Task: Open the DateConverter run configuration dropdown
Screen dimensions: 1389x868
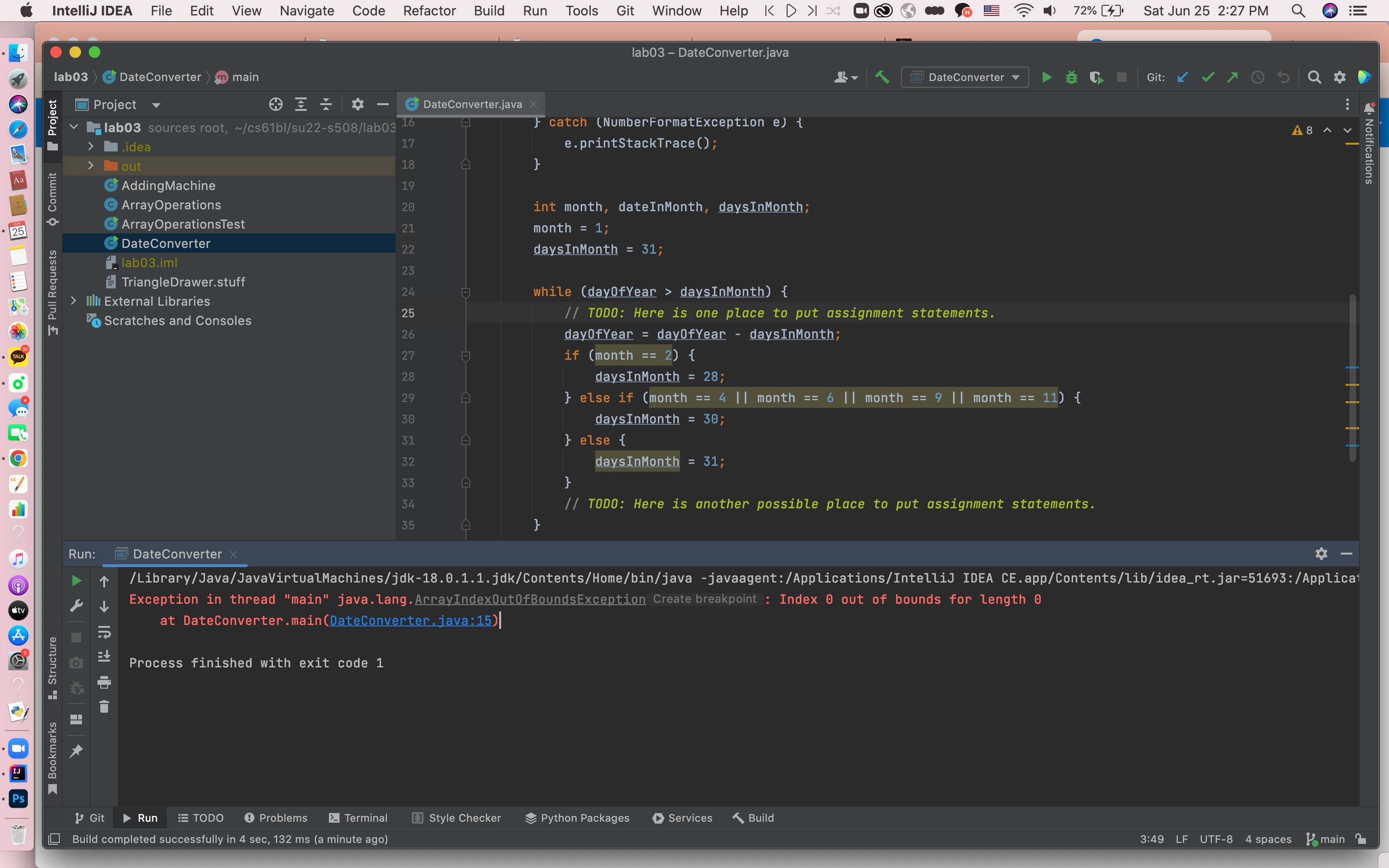Action: click(x=965, y=77)
